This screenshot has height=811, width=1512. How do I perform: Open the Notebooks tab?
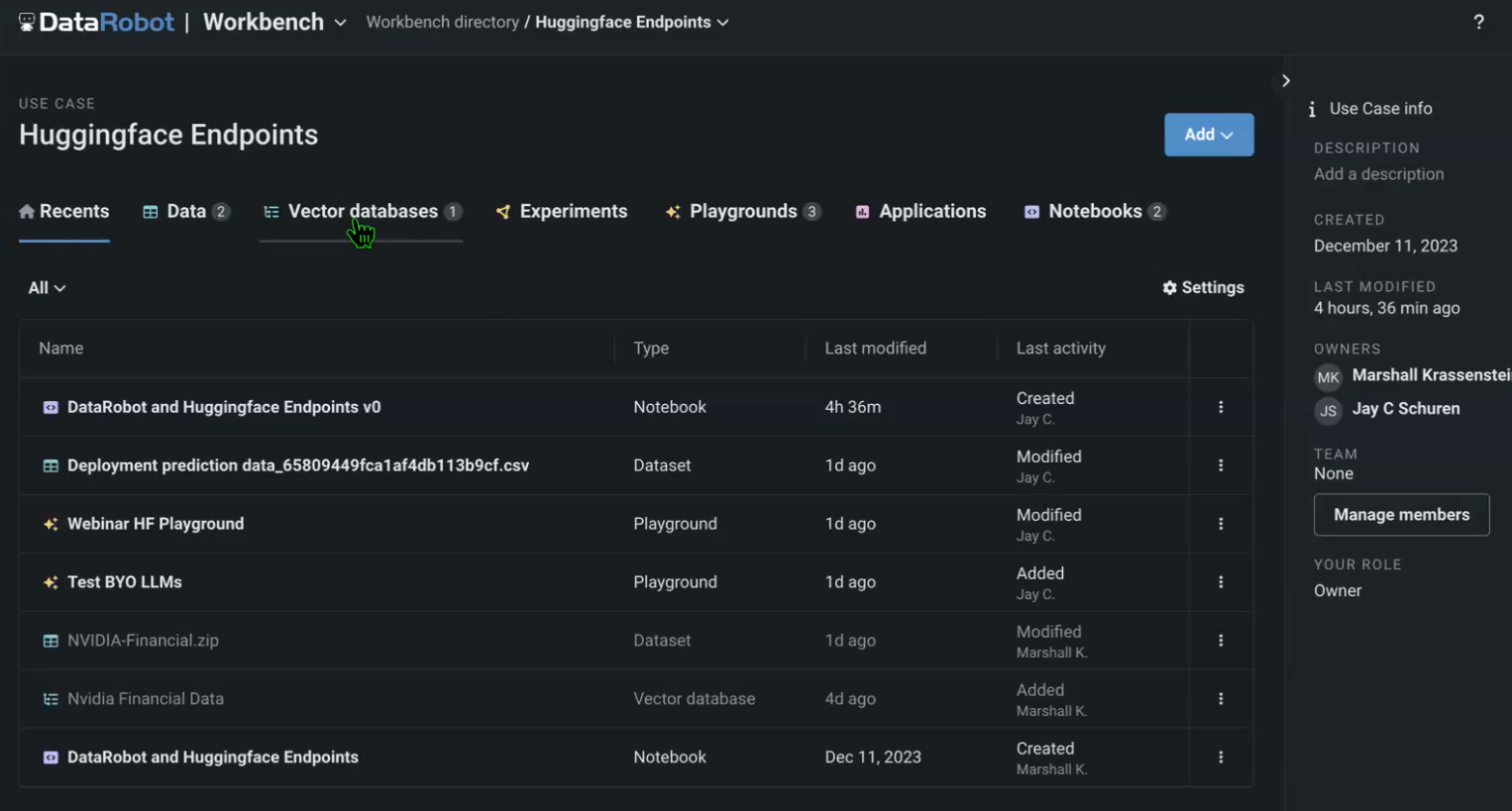[x=1095, y=212]
